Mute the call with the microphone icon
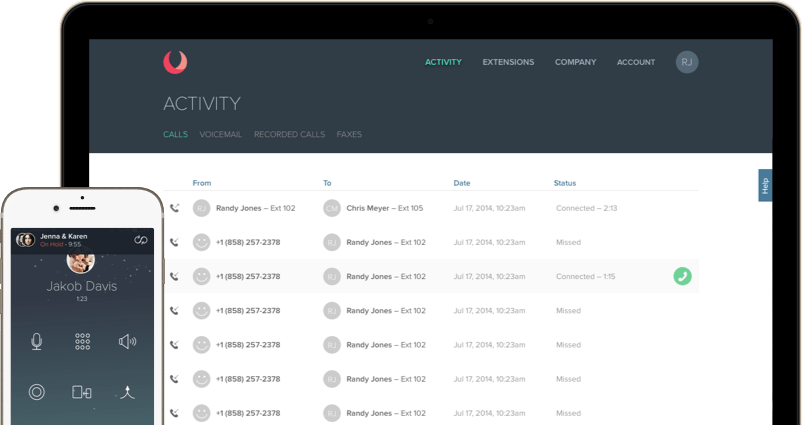This screenshot has width=802, height=425. (x=37, y=342)
